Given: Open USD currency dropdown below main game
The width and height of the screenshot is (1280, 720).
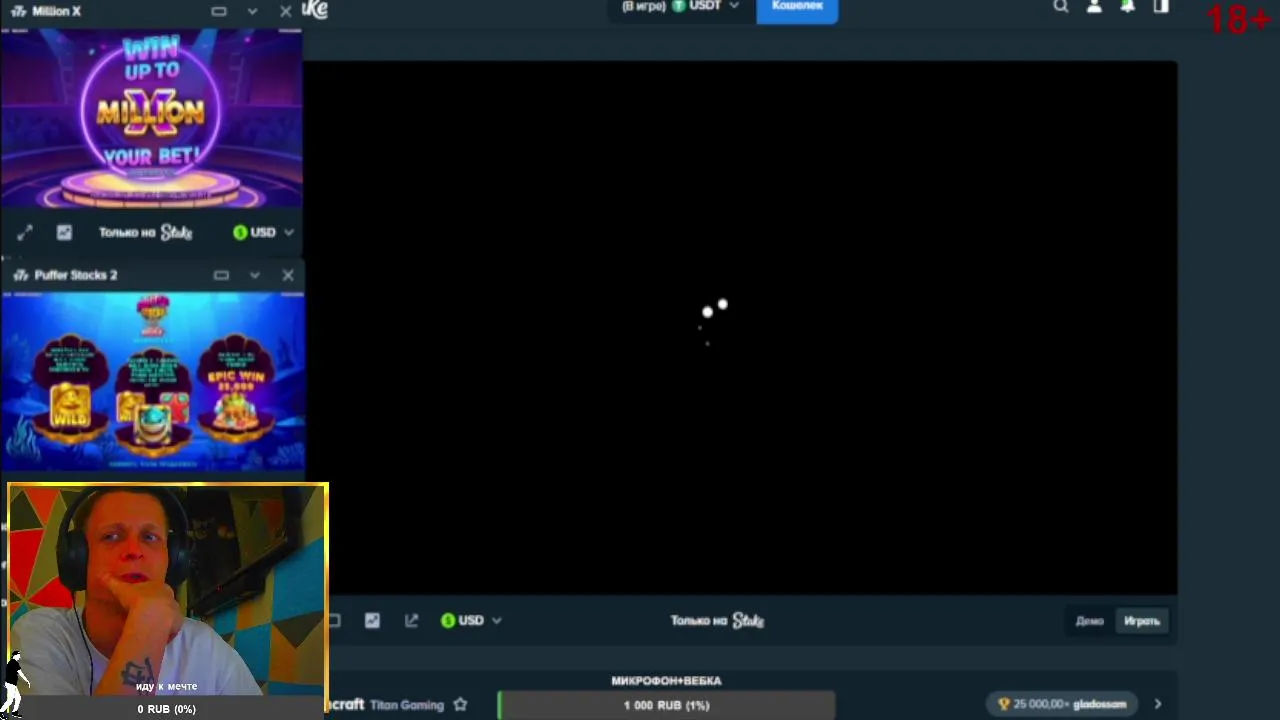Looking at the screenshot, I should (x=471, y=620).
